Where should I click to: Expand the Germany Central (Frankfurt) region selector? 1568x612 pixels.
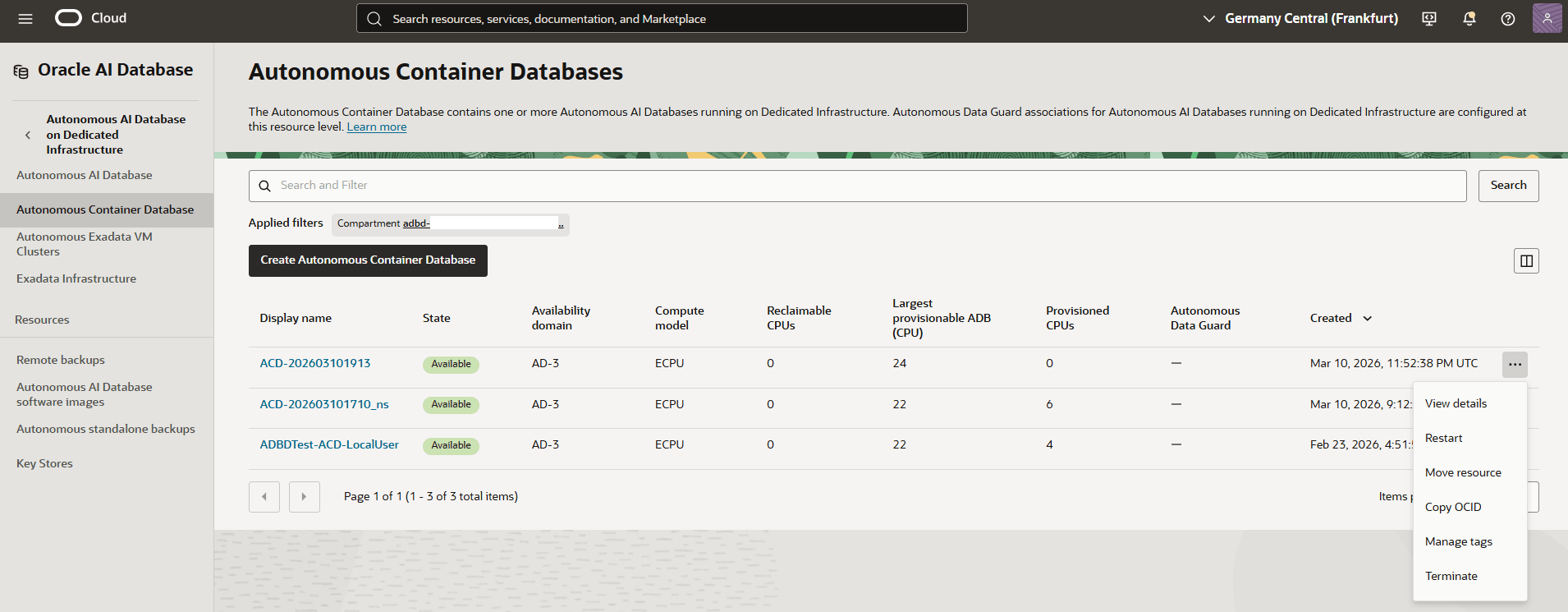coord(1300,18)
